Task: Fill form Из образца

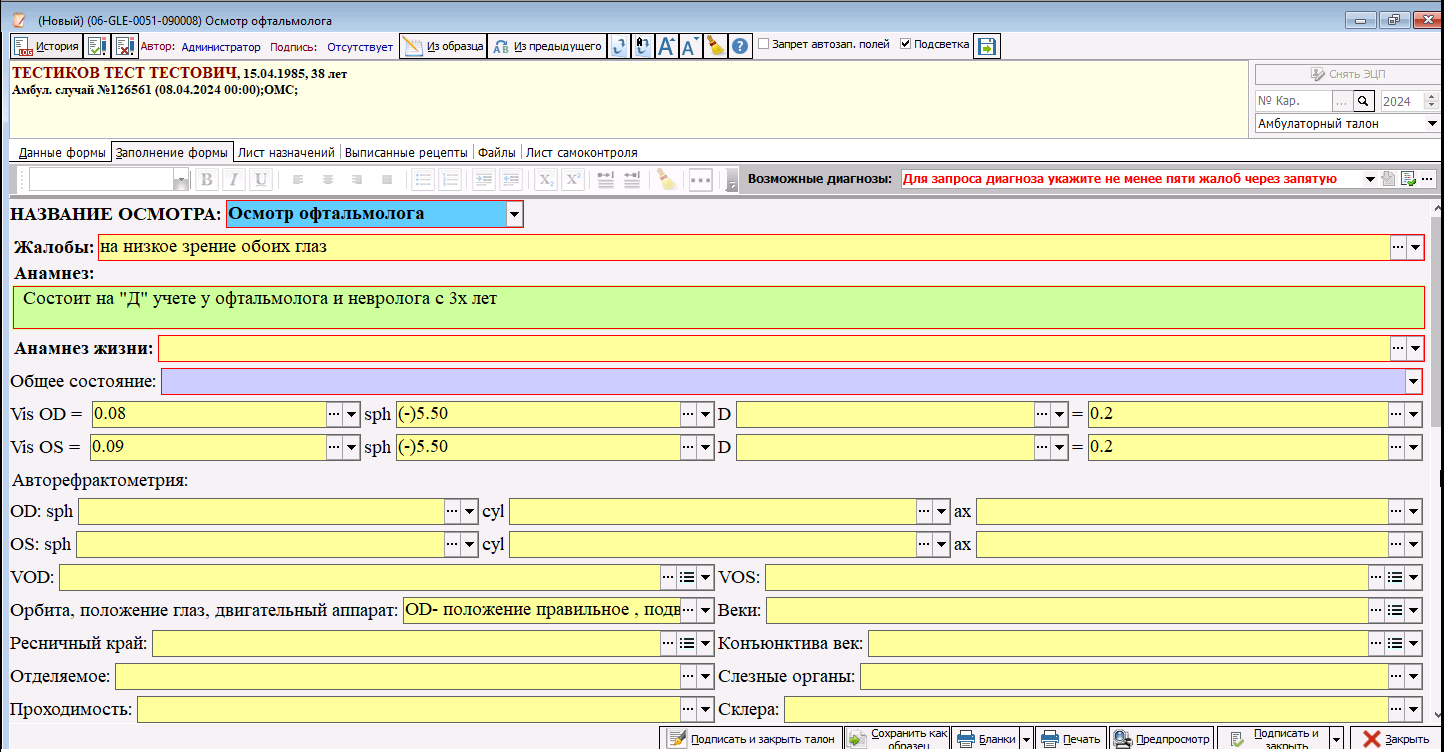Action: pos(443,46)
